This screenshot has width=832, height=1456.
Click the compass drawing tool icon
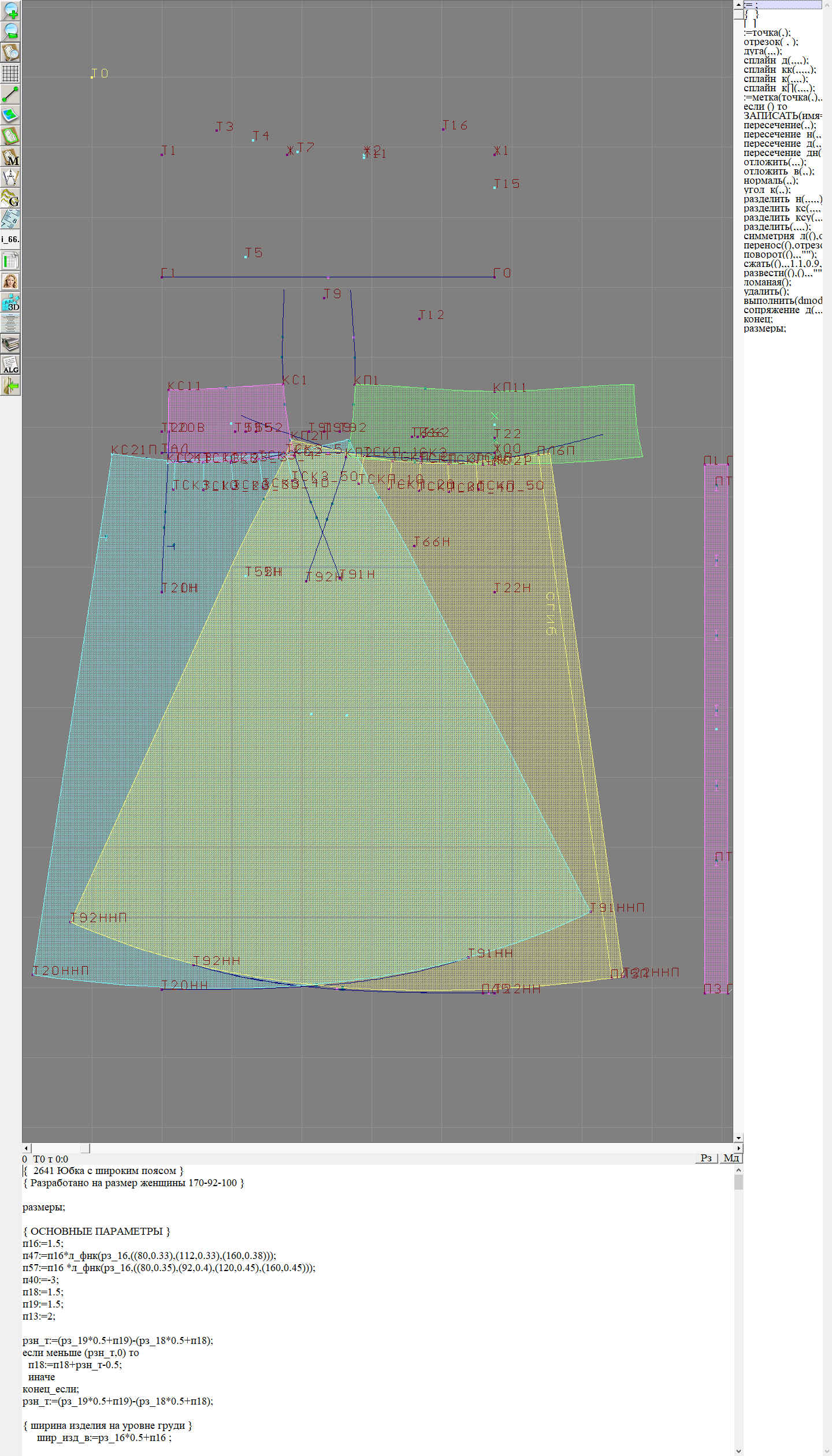pos(10,177)
